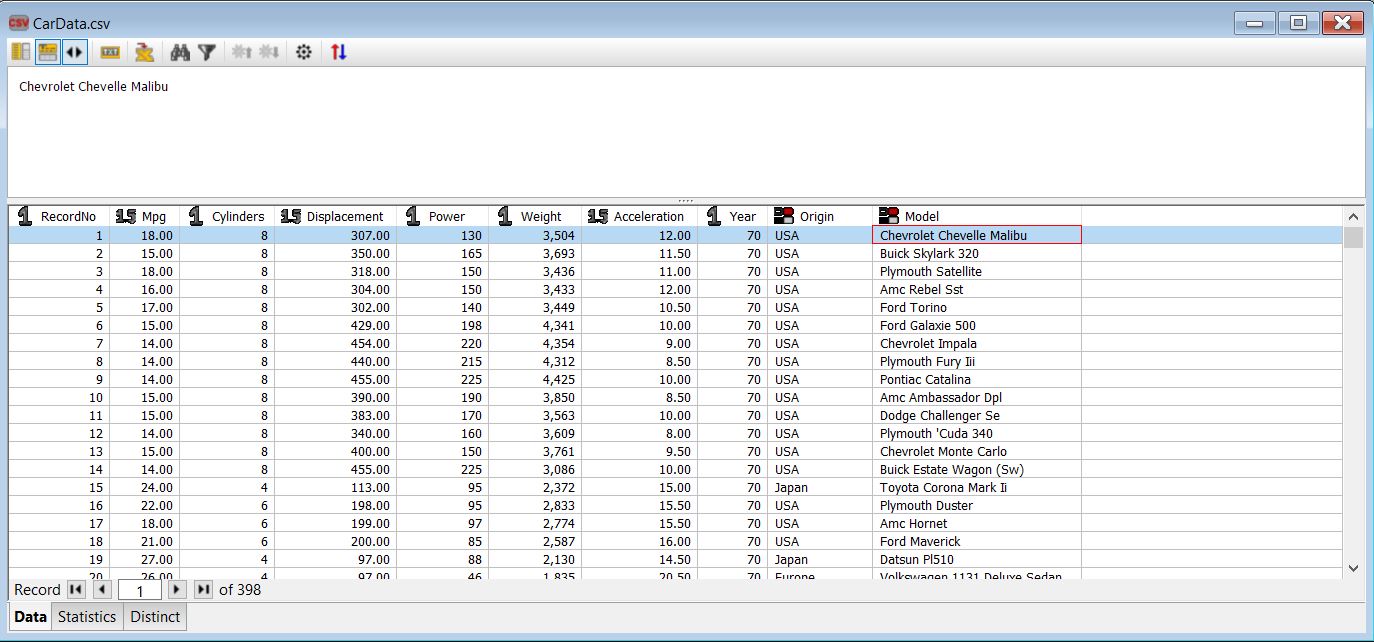
Task: Sort records with the red-blue arrows icon
Action: click(338, 51)
